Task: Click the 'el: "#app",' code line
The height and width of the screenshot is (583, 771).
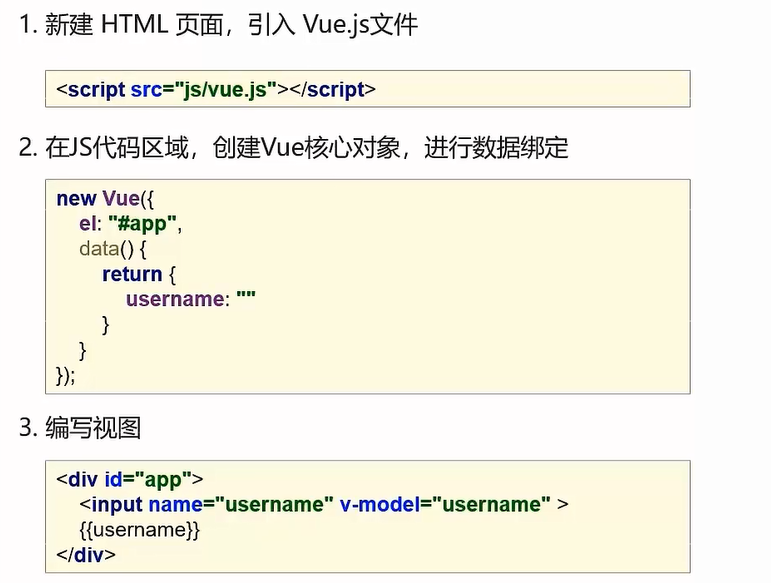Action: [130, 224]
